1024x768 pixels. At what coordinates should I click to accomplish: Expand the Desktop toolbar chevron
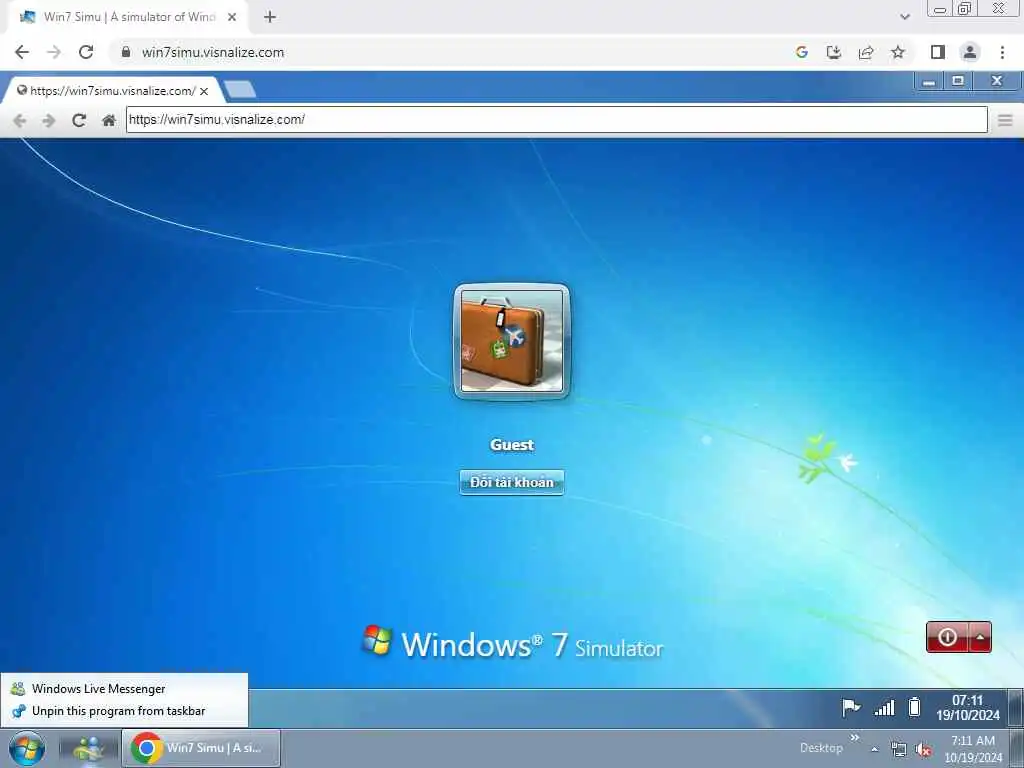click(x=854, y=738)
